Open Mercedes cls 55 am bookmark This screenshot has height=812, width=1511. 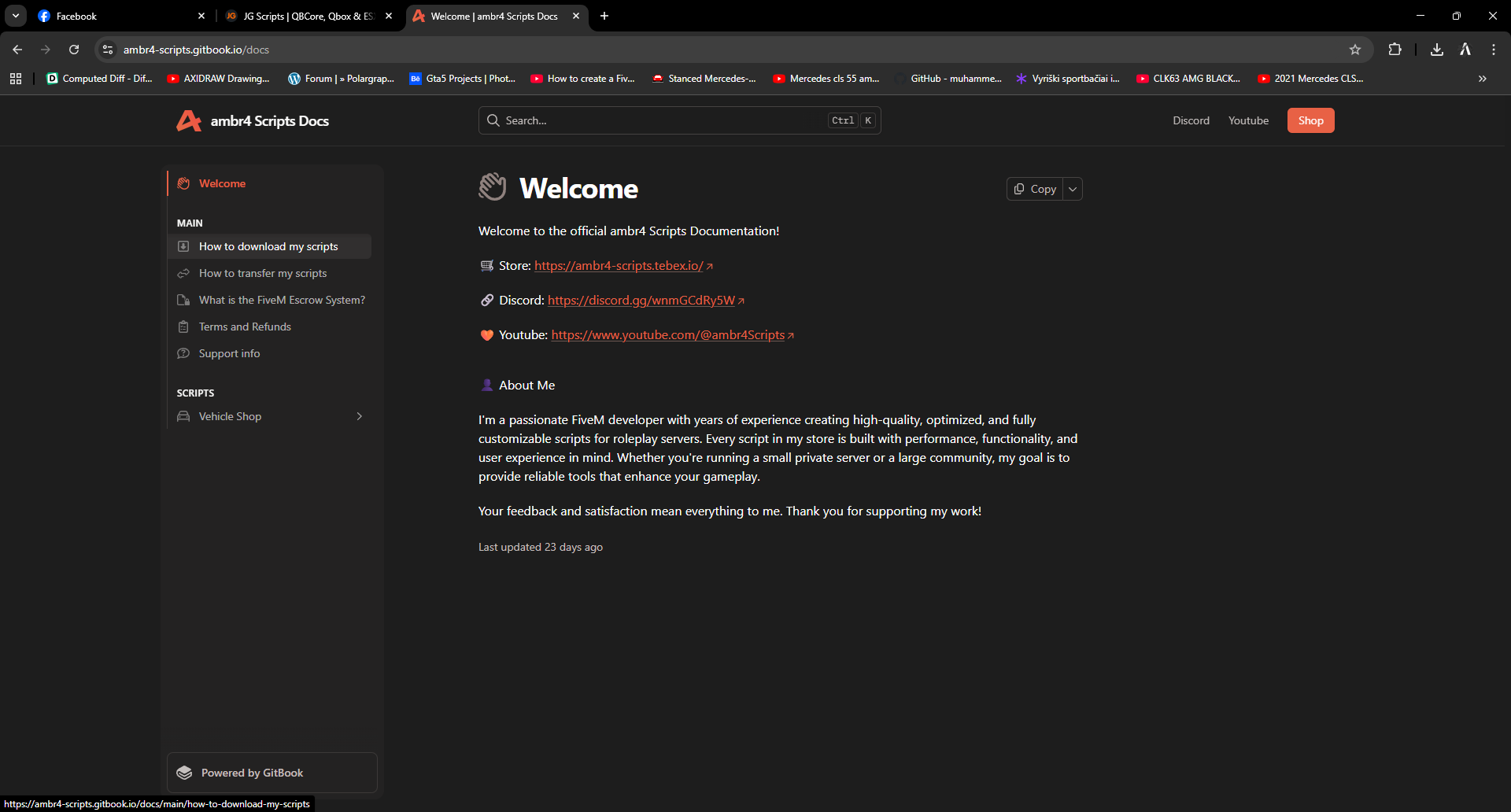(826, 79)
